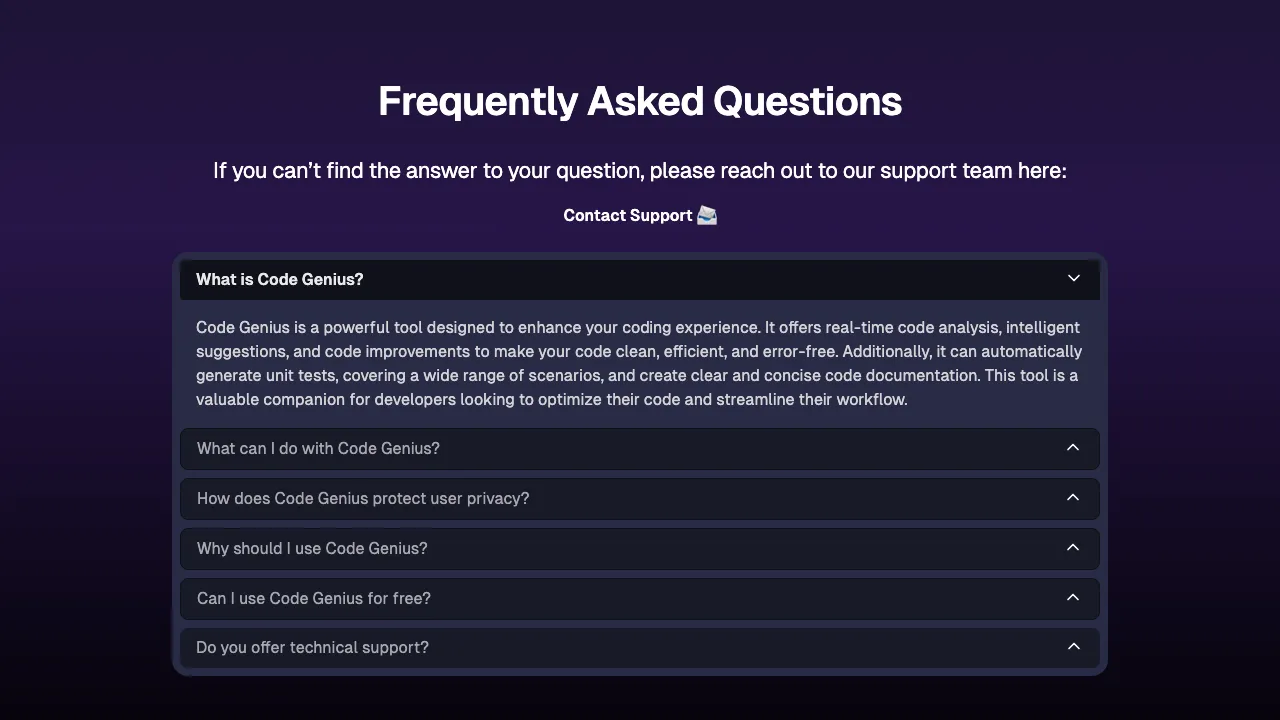Viewport: 1280px width, 720px height.
Task: Click the chevron on 'How does Code Genius protect user privacy?'
Action: pos(1073,497)
